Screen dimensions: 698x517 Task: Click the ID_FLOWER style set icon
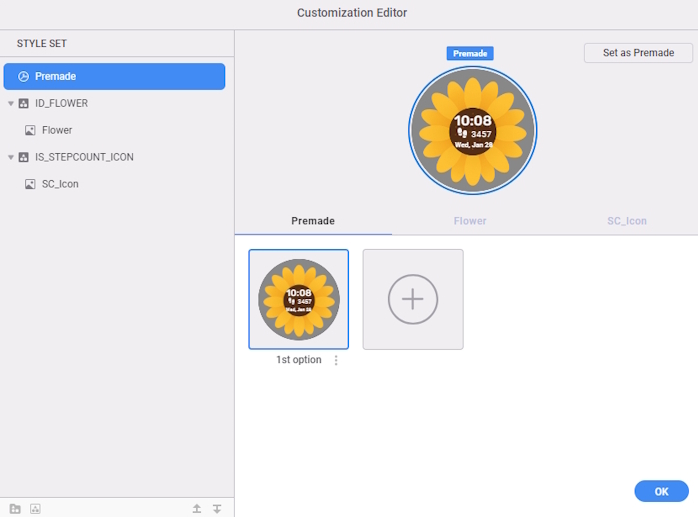click(24, 103)
